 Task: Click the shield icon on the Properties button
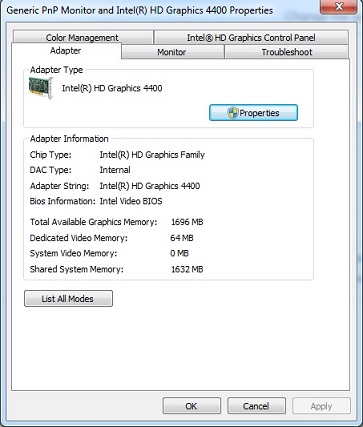[x=233, y=113]
